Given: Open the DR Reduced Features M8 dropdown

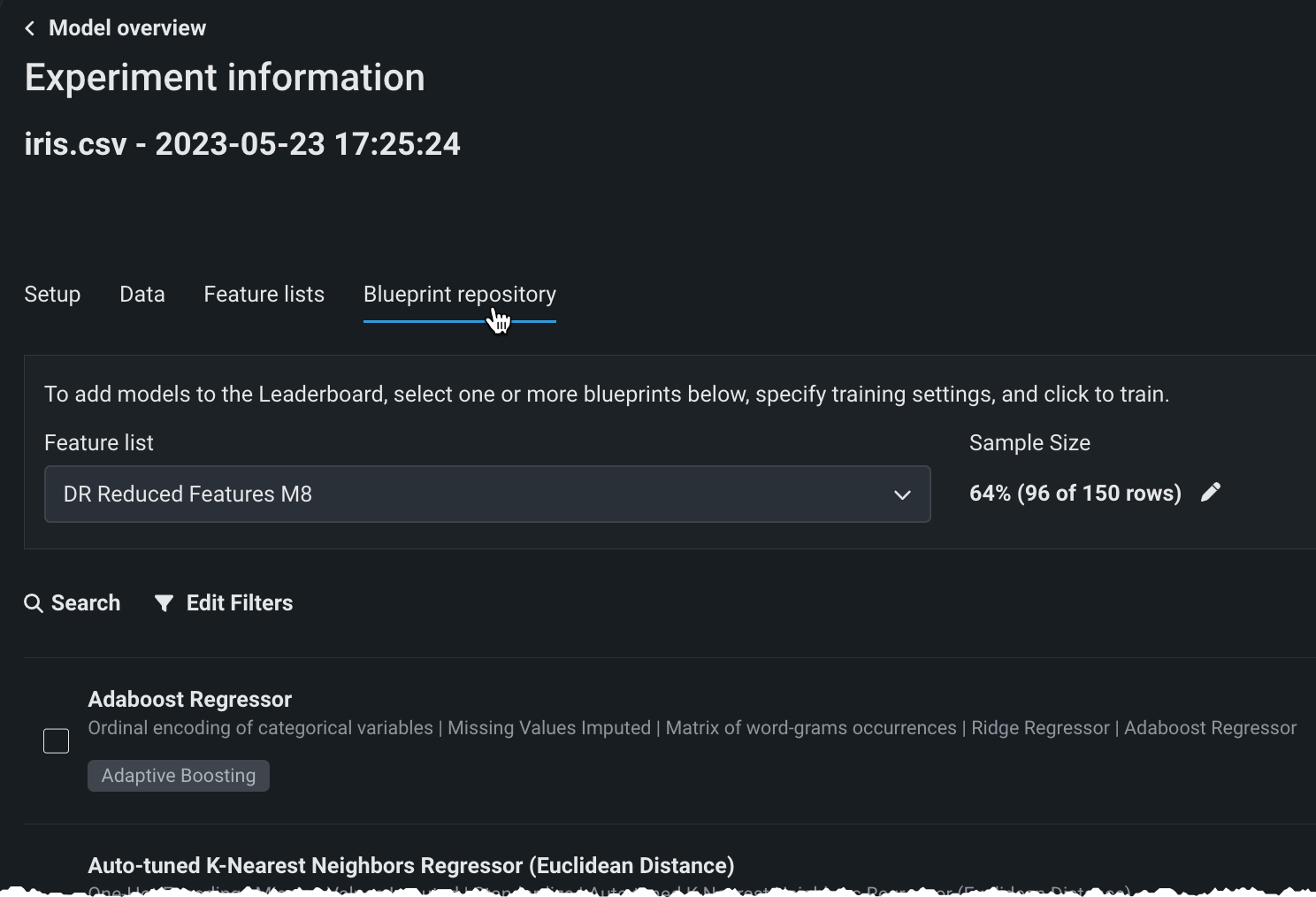Looking at the screenshot, I should [x=486, y=494].
